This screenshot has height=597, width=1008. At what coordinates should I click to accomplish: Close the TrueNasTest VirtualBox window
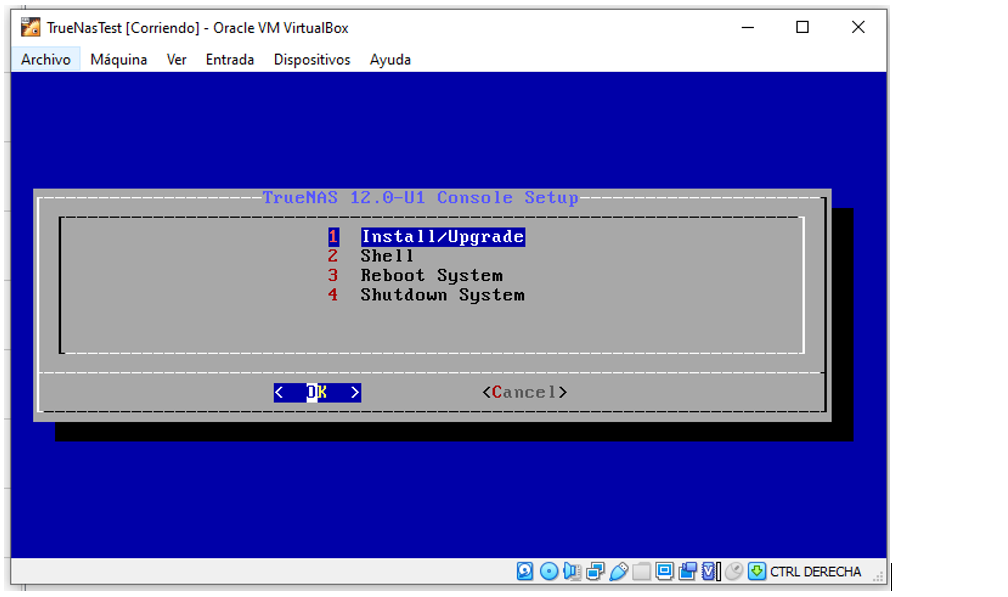click(x=858, y=28)
